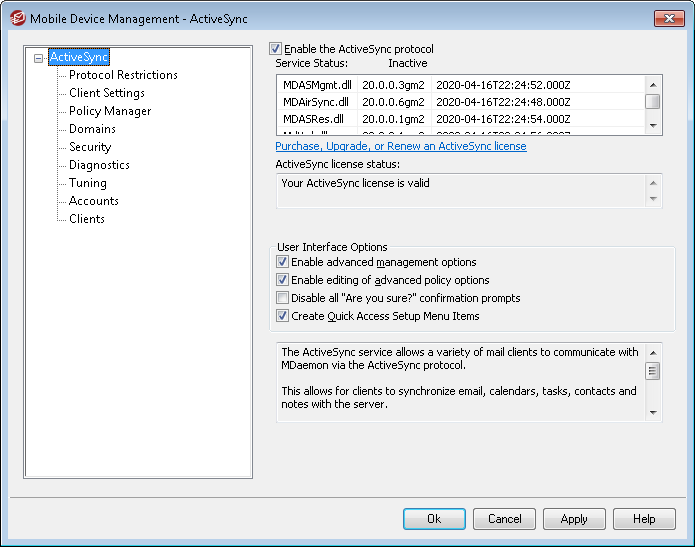Screen dimensions: 695x547
Task: Click up arrow in license status box
Action: 653,183
